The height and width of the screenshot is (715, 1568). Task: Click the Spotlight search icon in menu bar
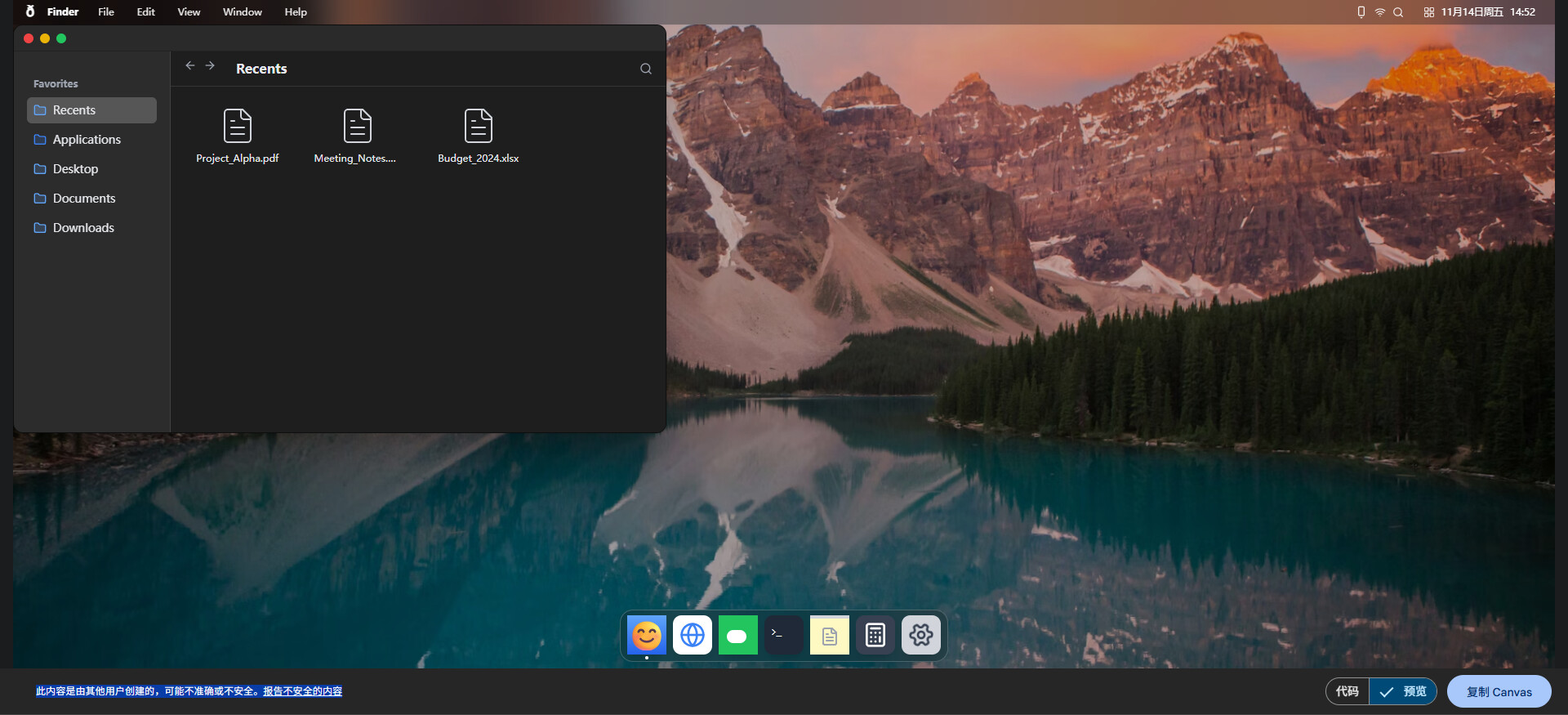coord(1398,12)
